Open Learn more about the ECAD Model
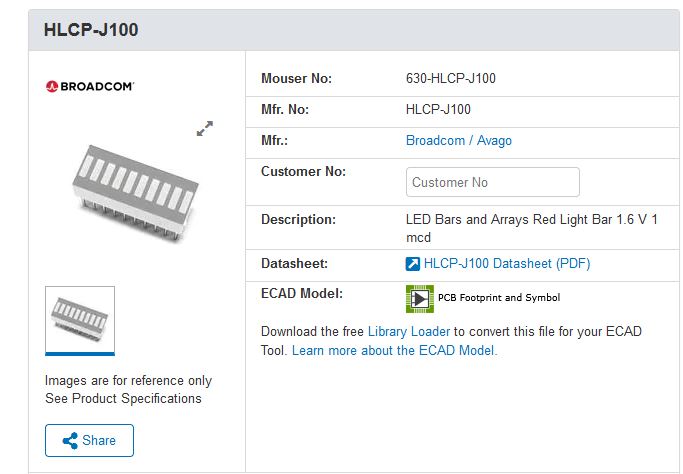Image resolution: width=683 pixels, height=474 pixels. [x=394, y=351]
